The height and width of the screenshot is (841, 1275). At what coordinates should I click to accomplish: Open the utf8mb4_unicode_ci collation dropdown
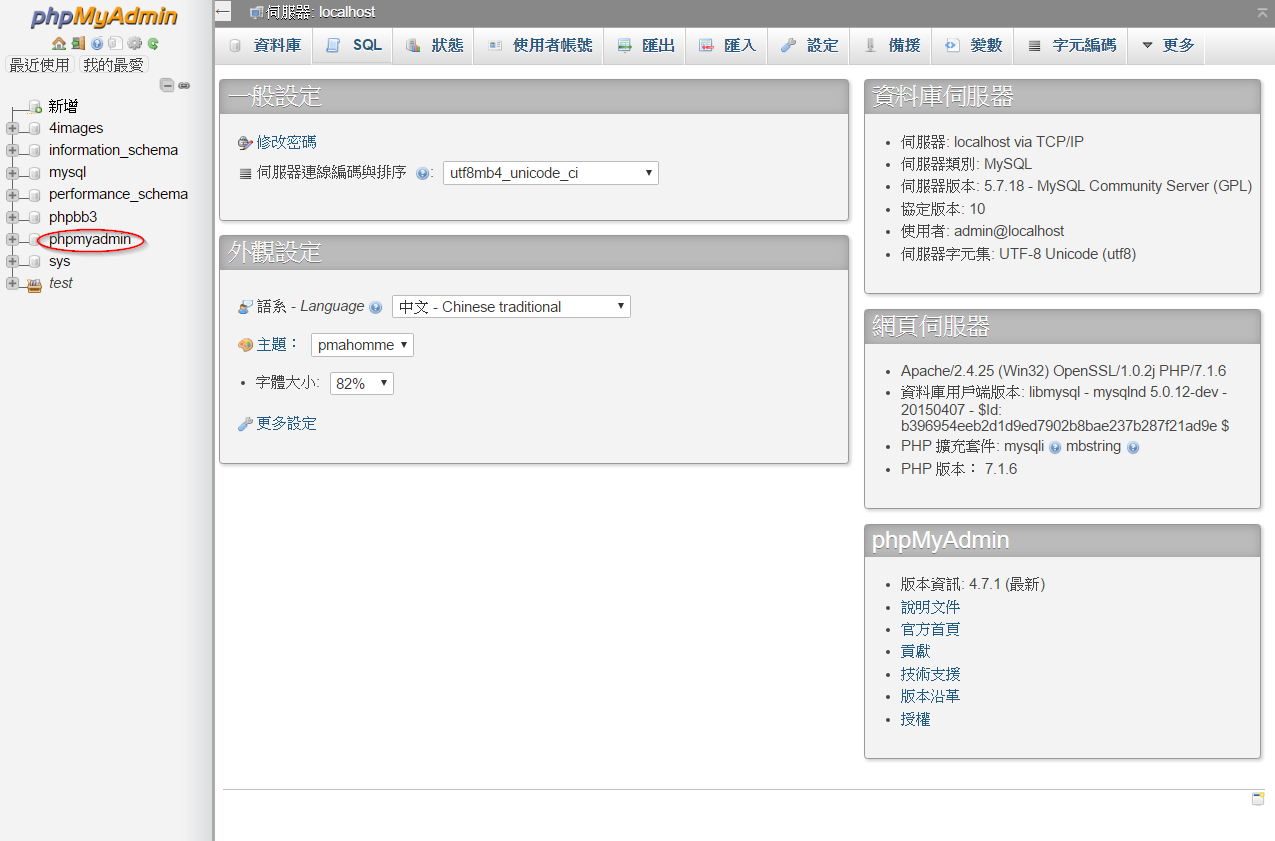click(550, 173)
